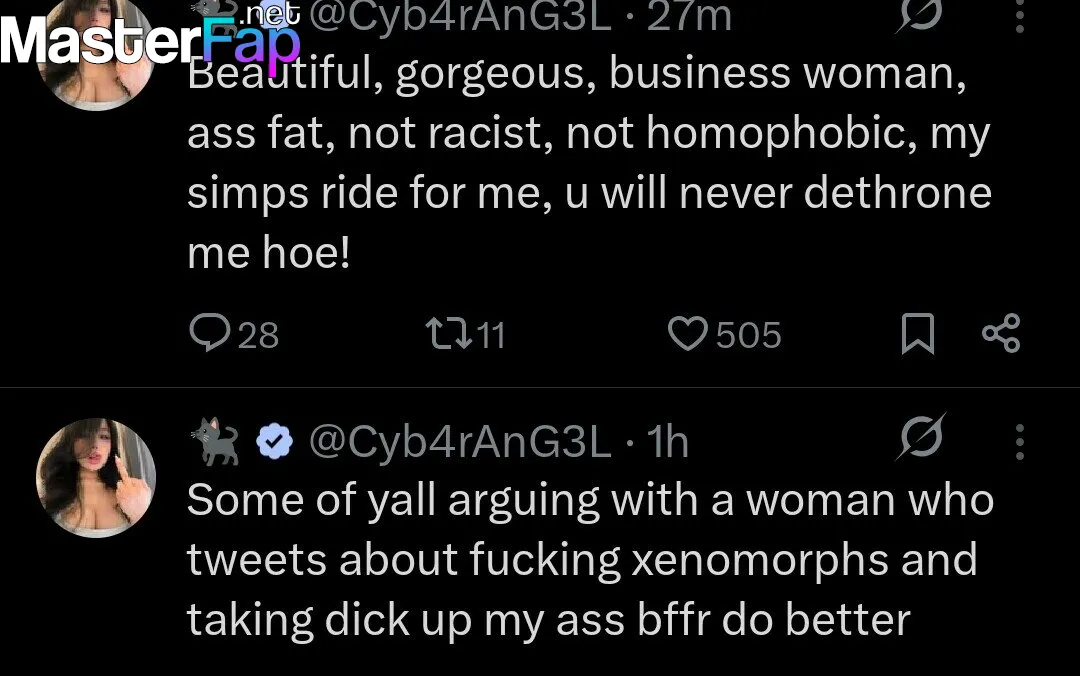Share the 27m tweet via share icon
The image size is (1080, 676).
pyautogui.click(x=1001, y=333)
